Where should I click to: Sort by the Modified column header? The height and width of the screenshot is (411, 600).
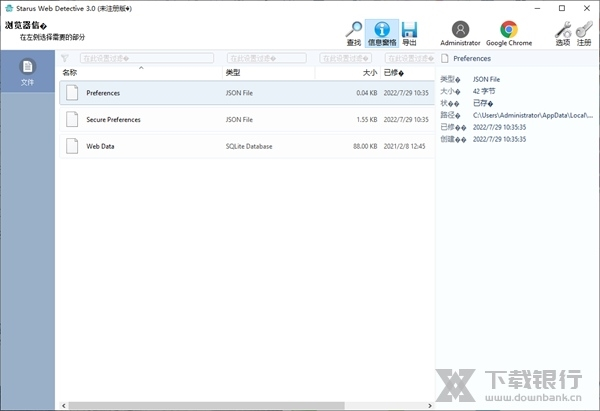(408, 72)
